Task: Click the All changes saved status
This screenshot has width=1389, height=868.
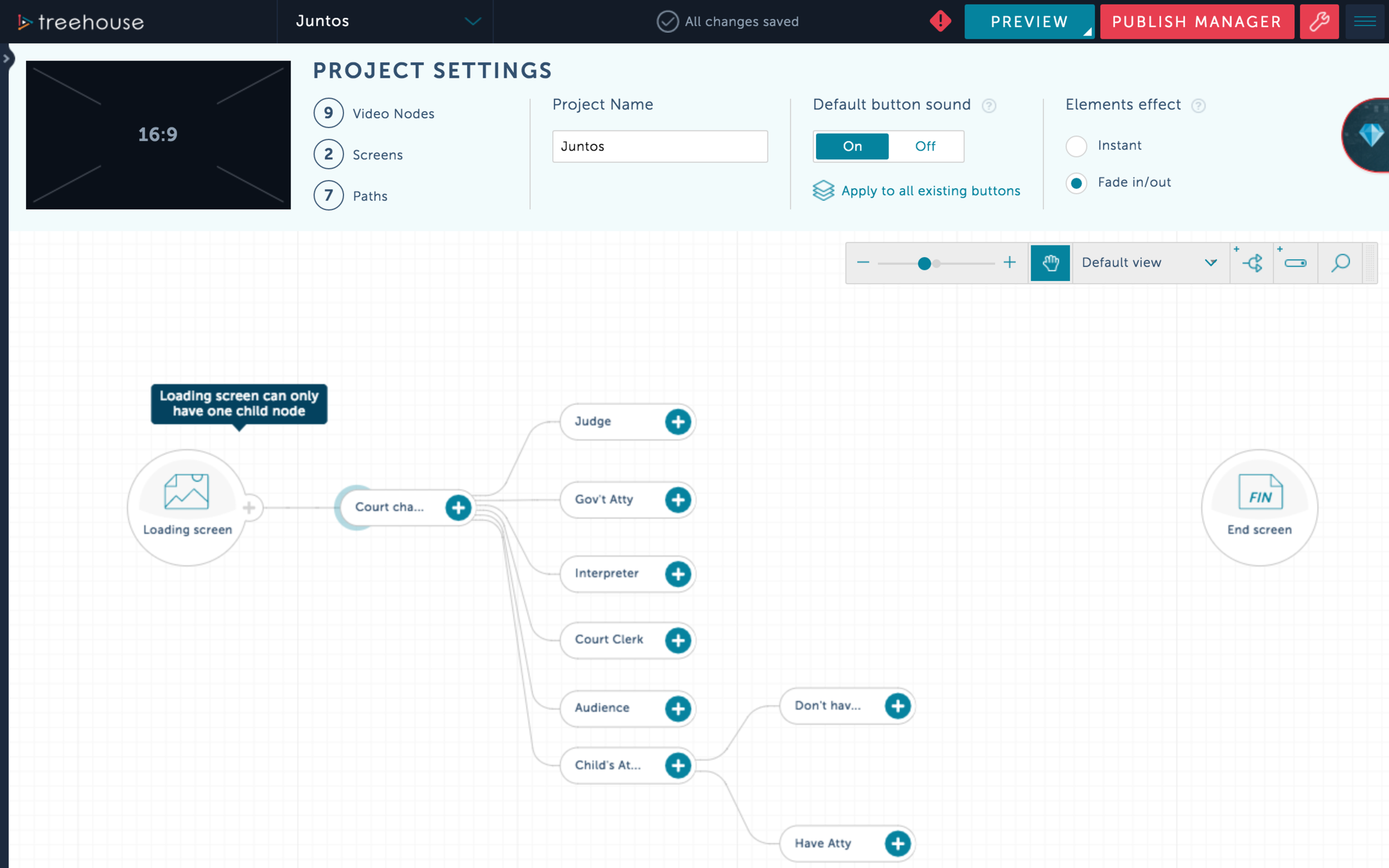Action: tap(727, 22)
